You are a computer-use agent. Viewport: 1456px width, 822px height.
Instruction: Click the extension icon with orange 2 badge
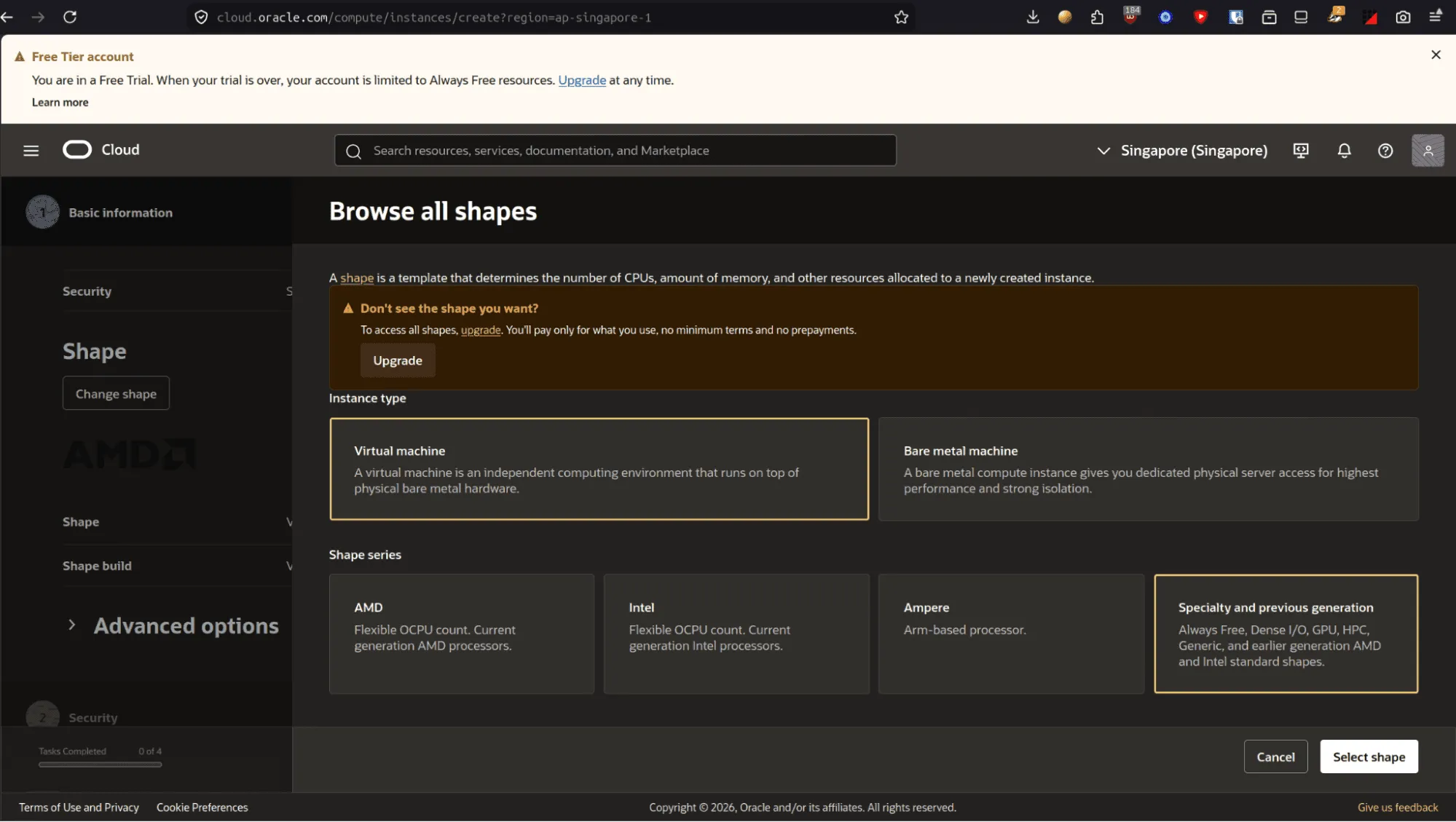coord(1335,15)
